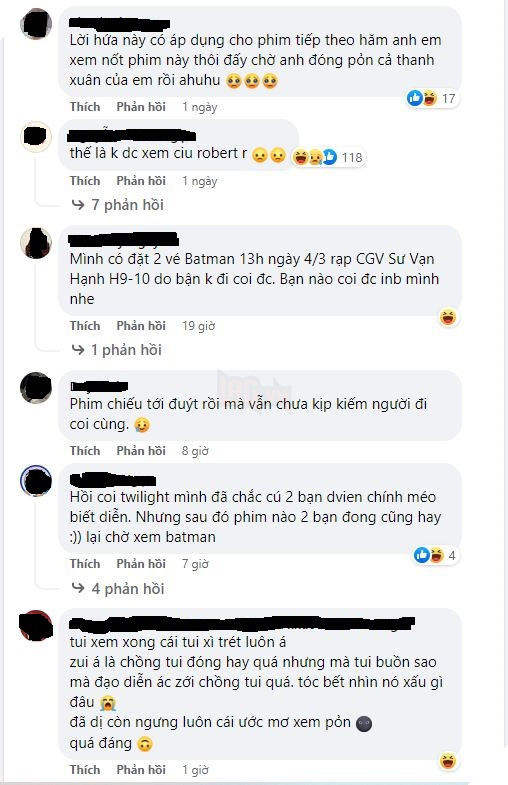
Task: Click Thích under the first comment
Action: pos(85,107)
